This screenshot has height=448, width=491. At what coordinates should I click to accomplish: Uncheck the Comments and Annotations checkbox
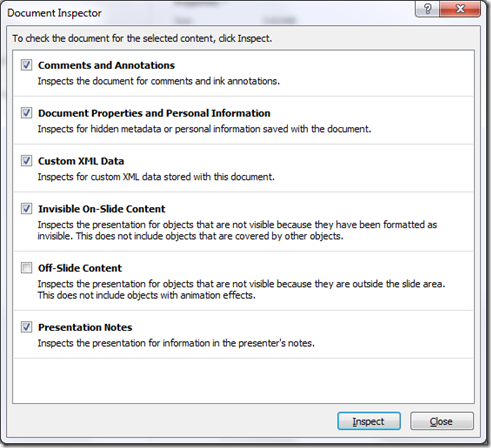pos(26,65)
